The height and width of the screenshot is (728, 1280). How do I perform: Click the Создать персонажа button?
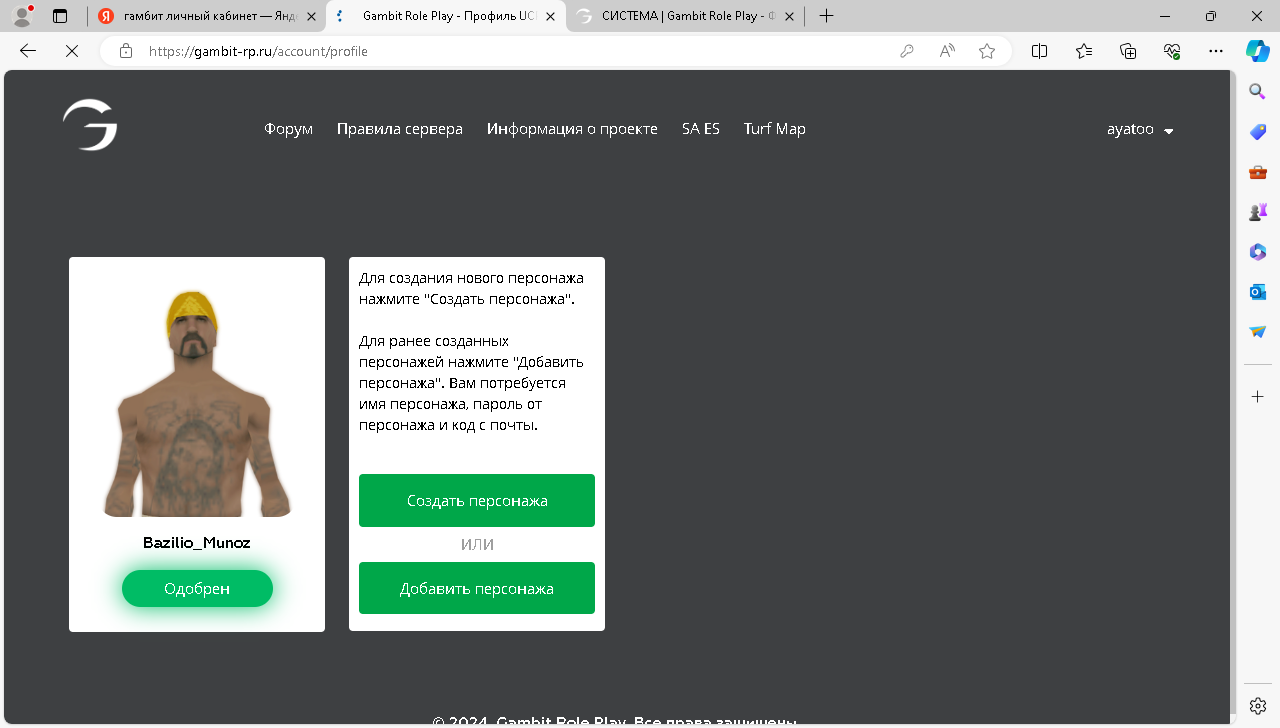[477, 500]
